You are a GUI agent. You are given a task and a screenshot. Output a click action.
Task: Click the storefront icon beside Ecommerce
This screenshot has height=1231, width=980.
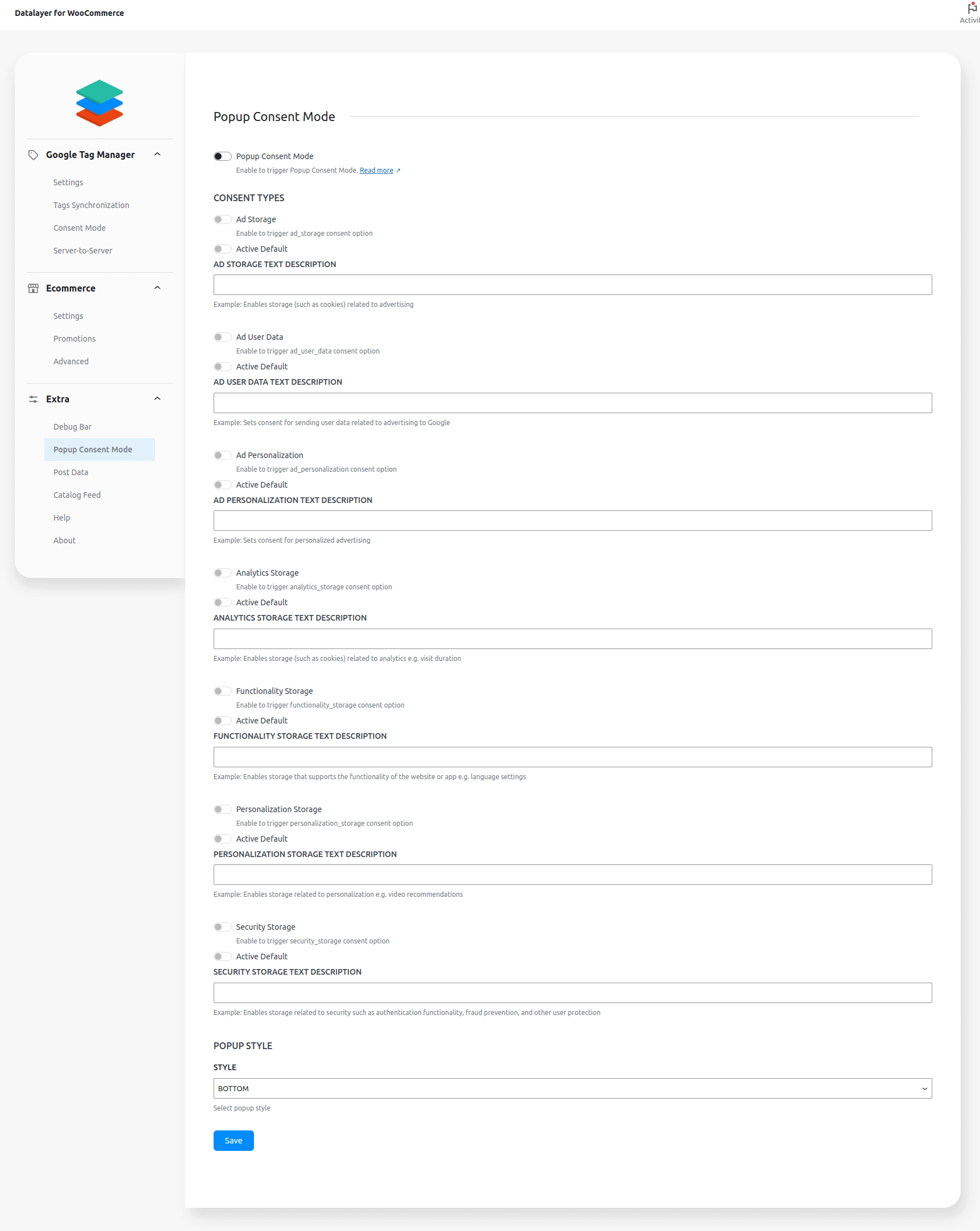tap(32, 288)
